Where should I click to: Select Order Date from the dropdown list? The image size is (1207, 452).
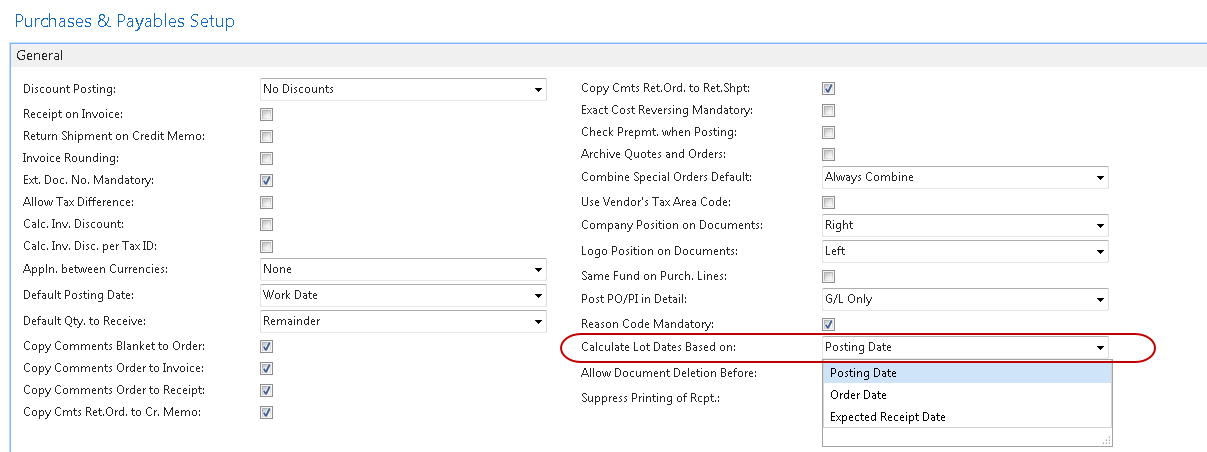pyautogui.click(x=859, y=395)
